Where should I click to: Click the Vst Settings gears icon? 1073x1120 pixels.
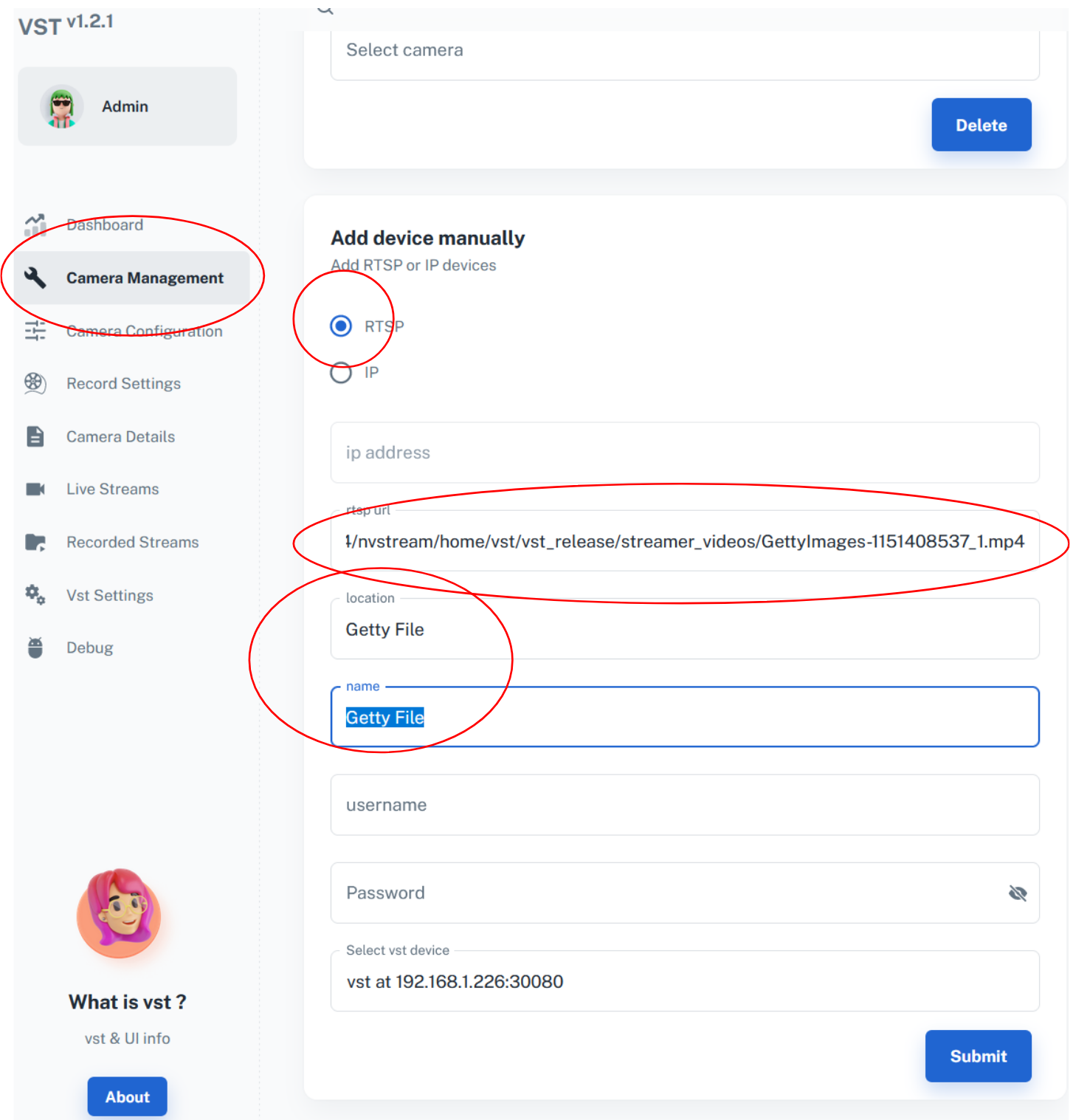click(x=35, y=595)
